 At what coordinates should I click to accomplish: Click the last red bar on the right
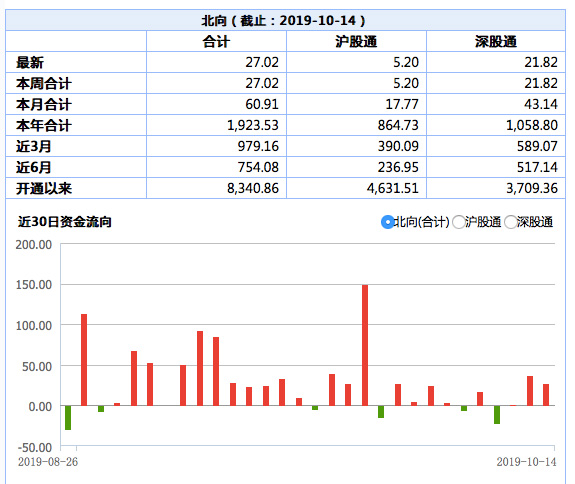point(546,395)
